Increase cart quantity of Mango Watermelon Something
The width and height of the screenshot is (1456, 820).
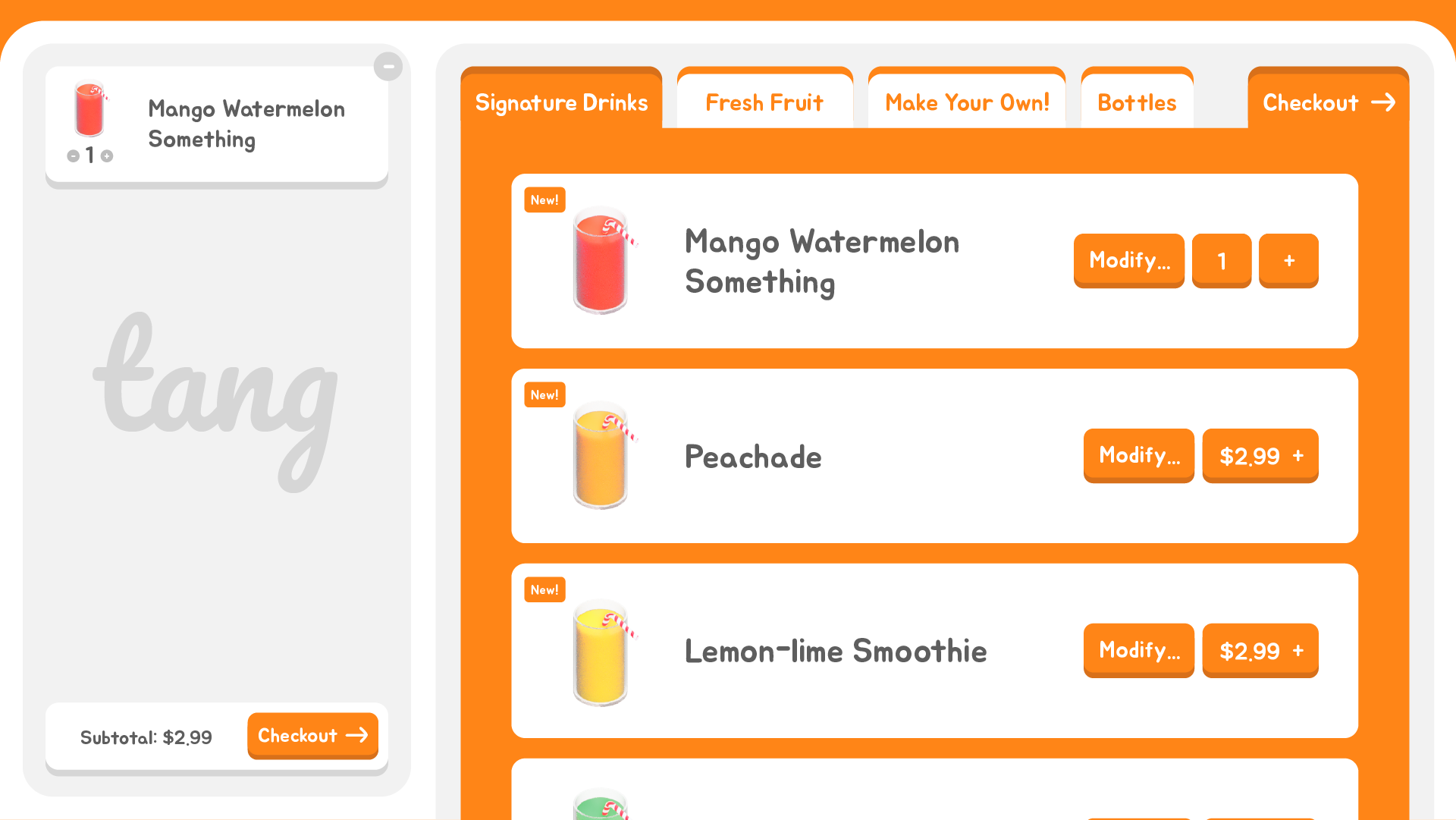coord(106,156)
